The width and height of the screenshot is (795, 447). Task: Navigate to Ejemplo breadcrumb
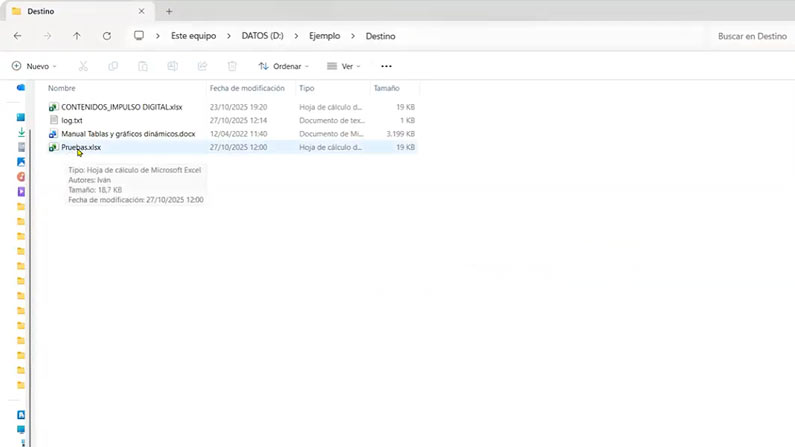324,36
